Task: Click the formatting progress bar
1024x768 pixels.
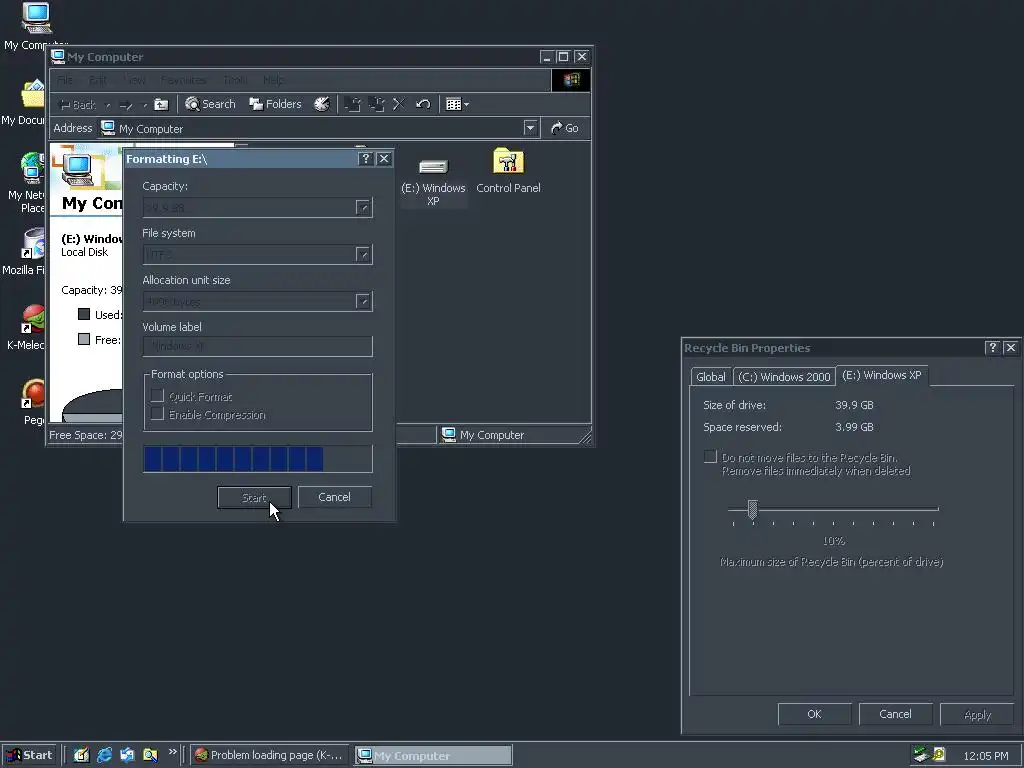Action: [x=257, y=458]
